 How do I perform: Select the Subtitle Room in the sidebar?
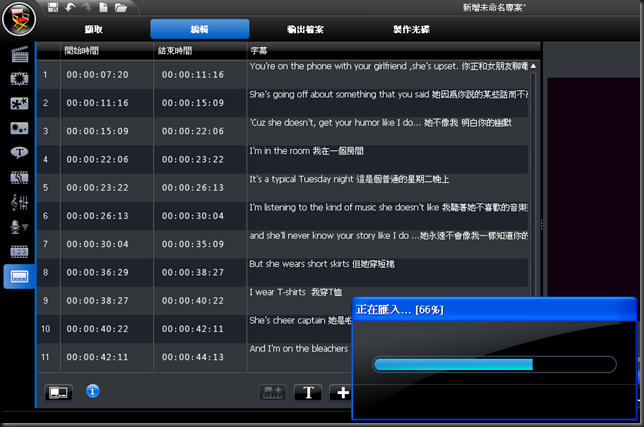click(19, 276)
